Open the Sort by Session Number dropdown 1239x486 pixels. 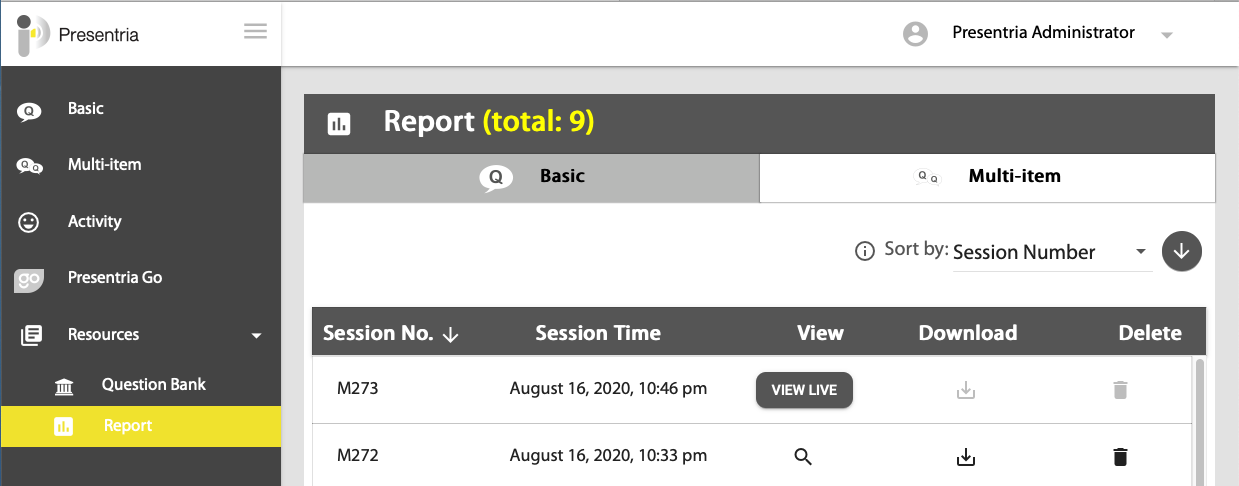(x=1051, y=253)
